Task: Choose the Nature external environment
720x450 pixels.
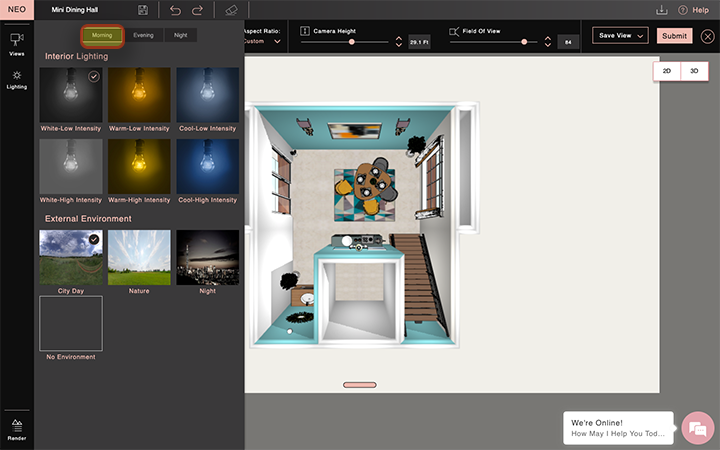Action: click(139, 257)
